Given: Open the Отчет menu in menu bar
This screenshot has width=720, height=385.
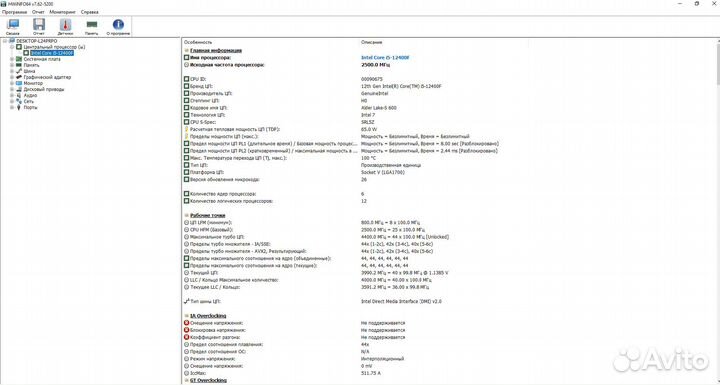Looking at the screenshot, I should pyautogui.click(x=38, y=12).
